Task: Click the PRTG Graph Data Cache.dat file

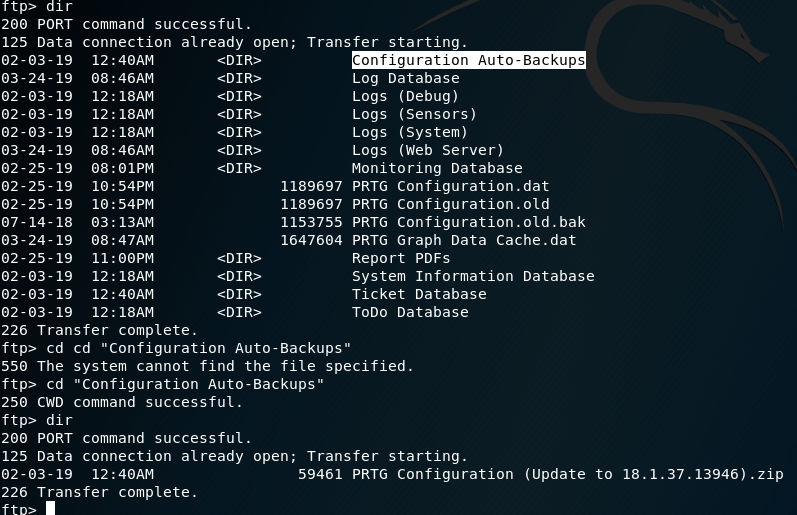Action: tap(464, 240)
